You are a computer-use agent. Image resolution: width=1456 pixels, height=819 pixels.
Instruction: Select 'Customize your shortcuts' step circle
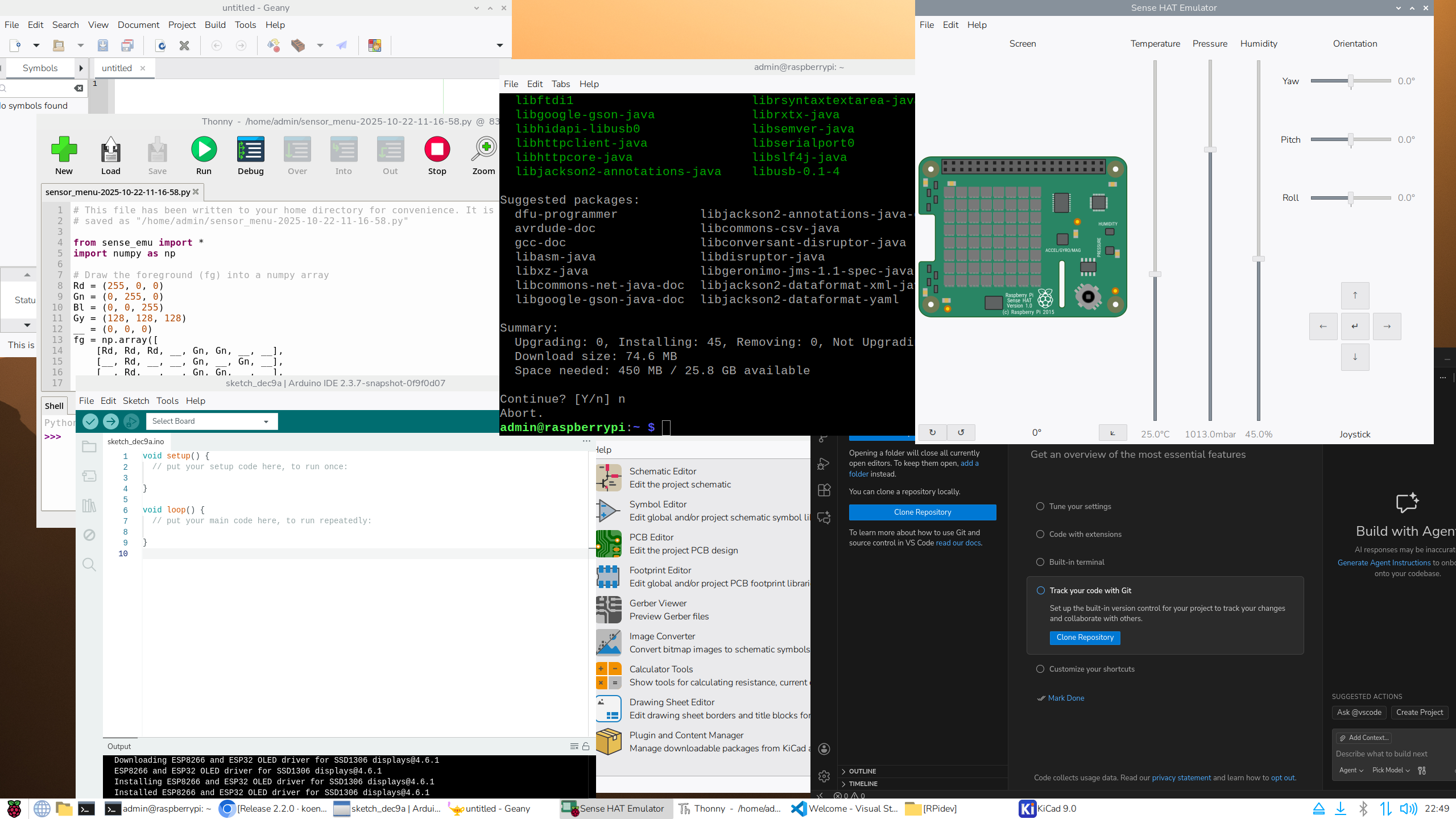pyautogui.click(x=1040, y=669)
